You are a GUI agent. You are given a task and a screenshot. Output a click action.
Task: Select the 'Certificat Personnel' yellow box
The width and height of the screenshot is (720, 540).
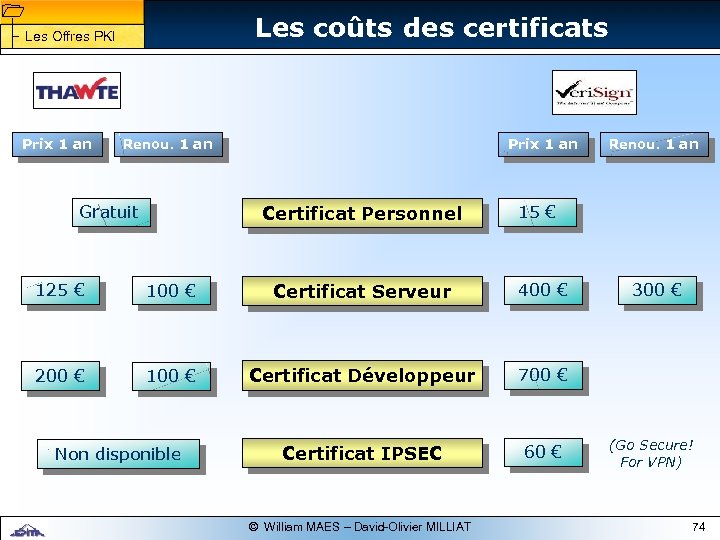pos(362,213)
